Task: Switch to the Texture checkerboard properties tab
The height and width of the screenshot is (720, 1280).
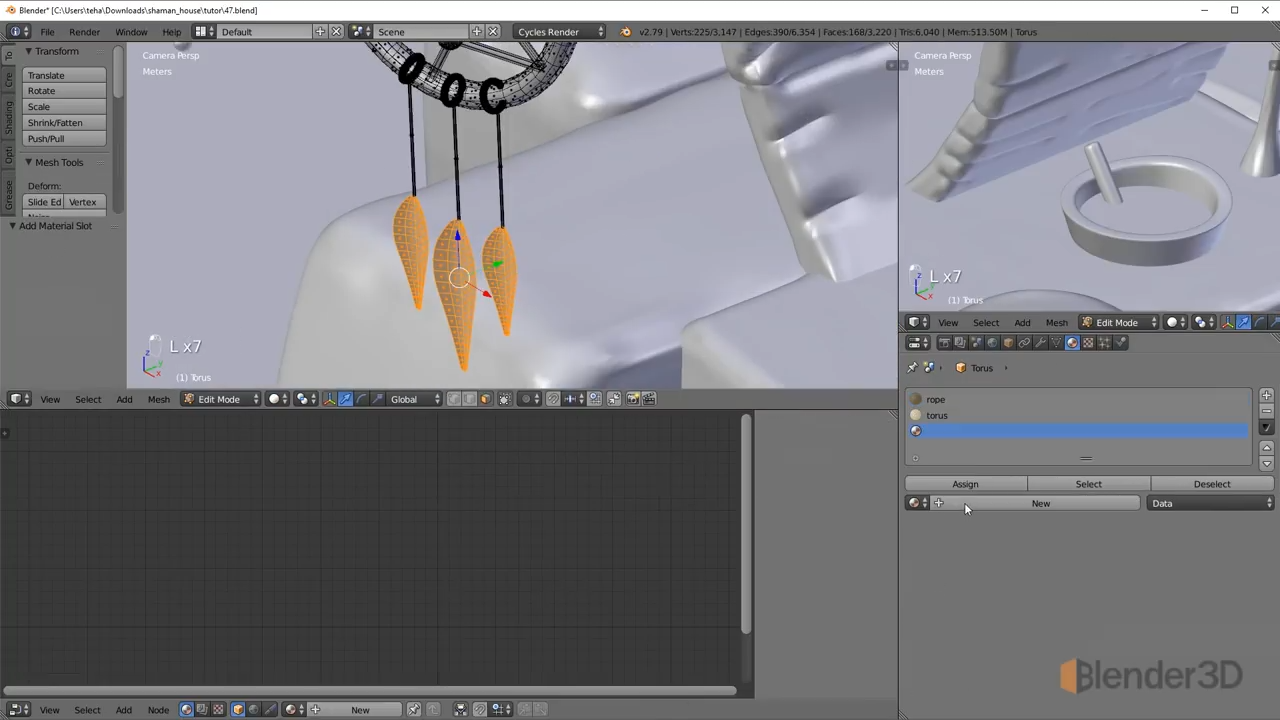Action: point(1088,343)
